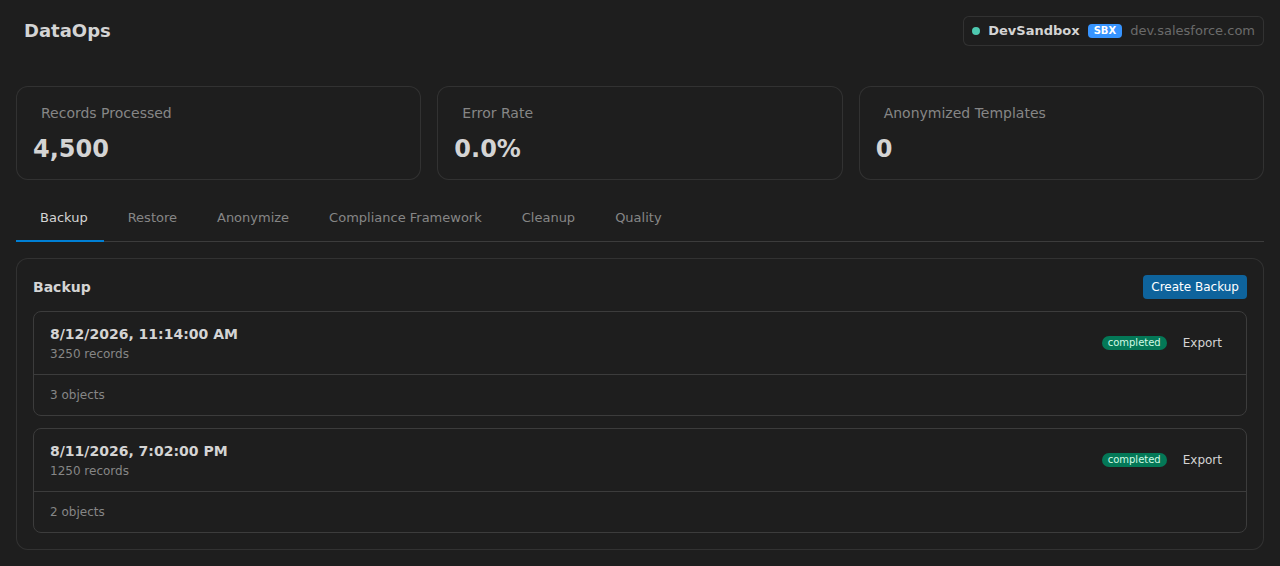Click completed badge on 8/11/2026 backup
1280x566 pixels.
pos(1134,460)
